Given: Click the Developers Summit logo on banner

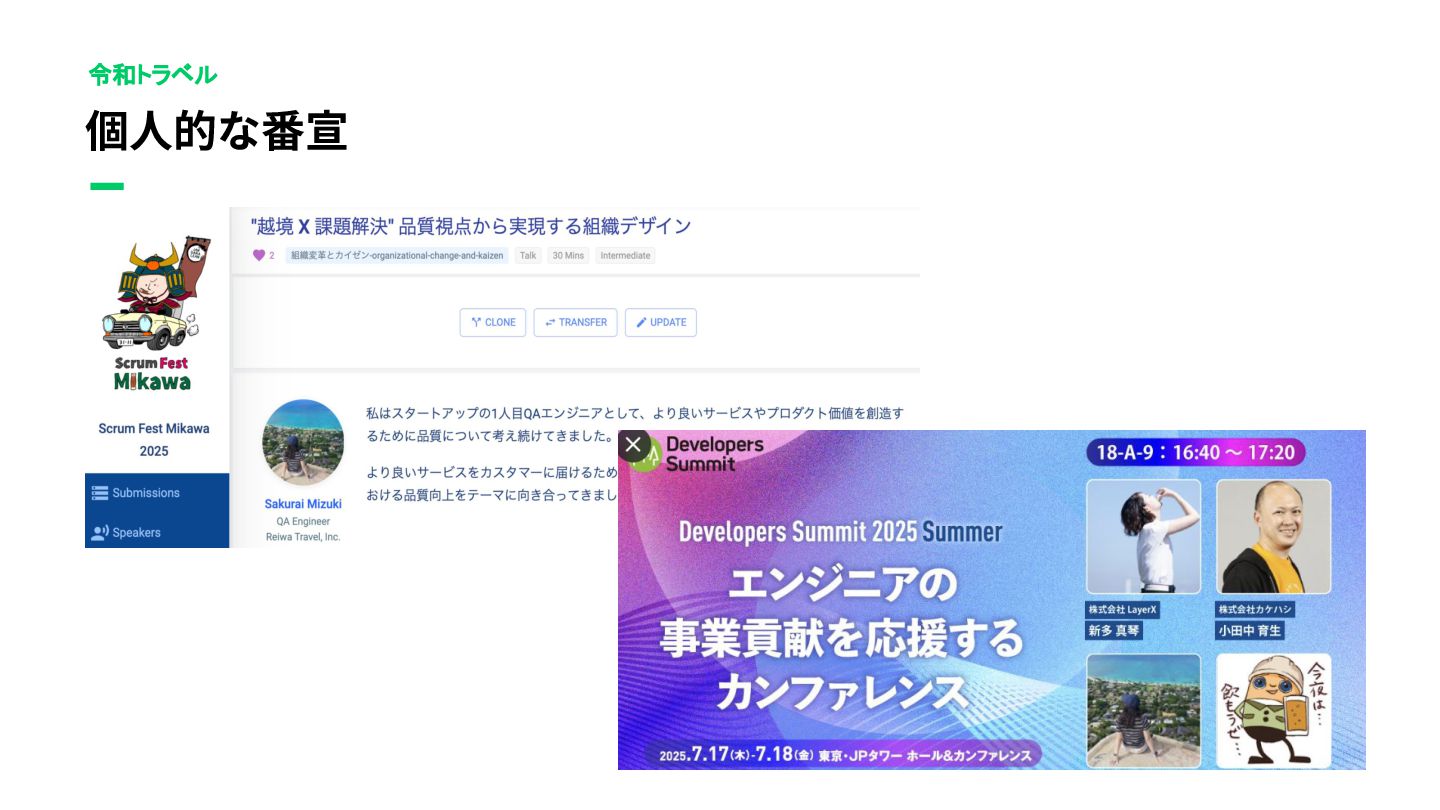Looking at the screenshot, I should 698,454.
